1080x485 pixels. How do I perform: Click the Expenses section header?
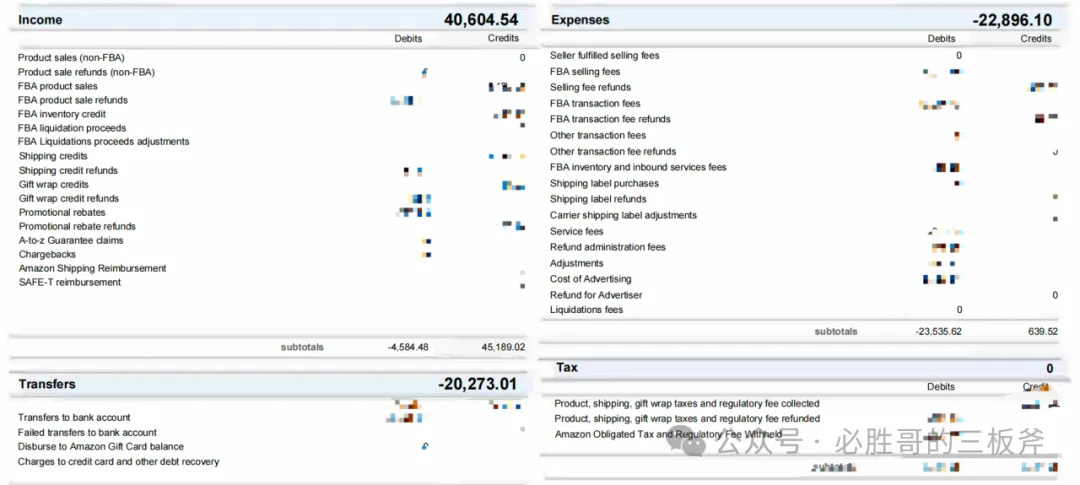[580, 20]
